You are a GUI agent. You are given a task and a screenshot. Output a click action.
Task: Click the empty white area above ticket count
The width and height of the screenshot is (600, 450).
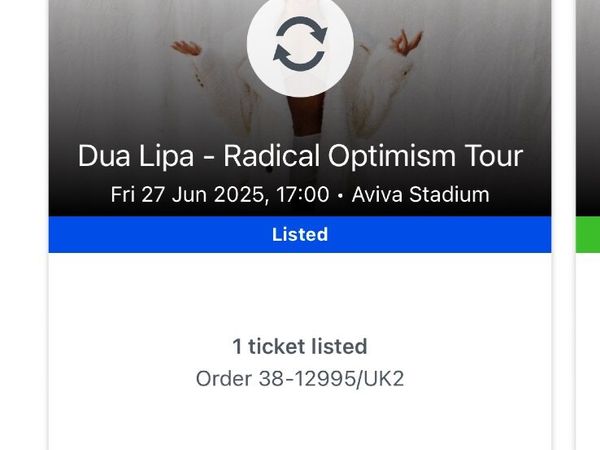(300, 293)
